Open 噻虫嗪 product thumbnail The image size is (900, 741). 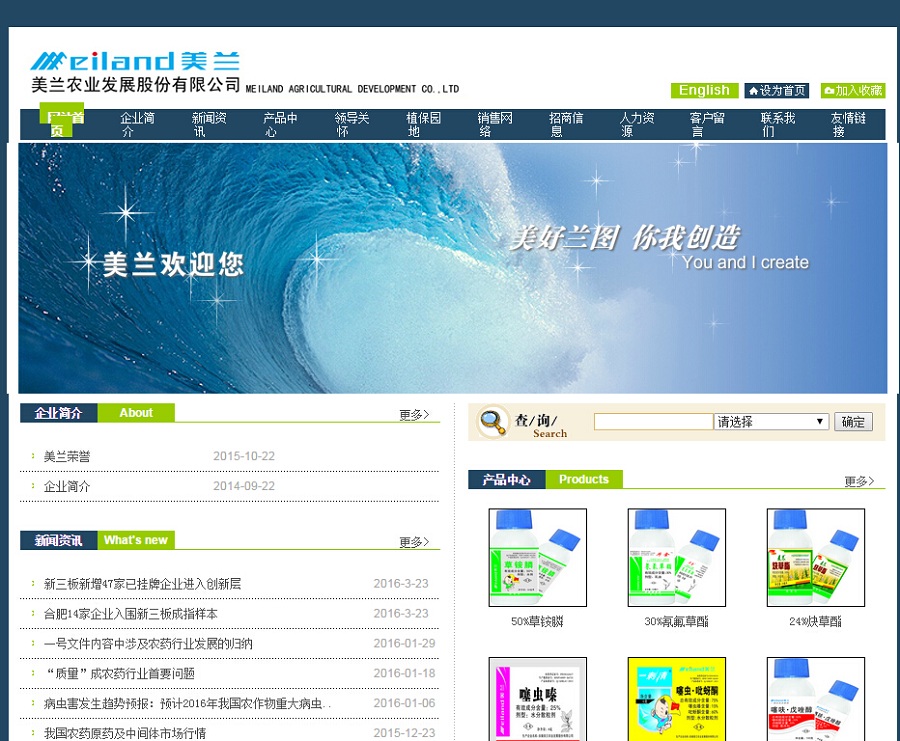pos(538,699)
